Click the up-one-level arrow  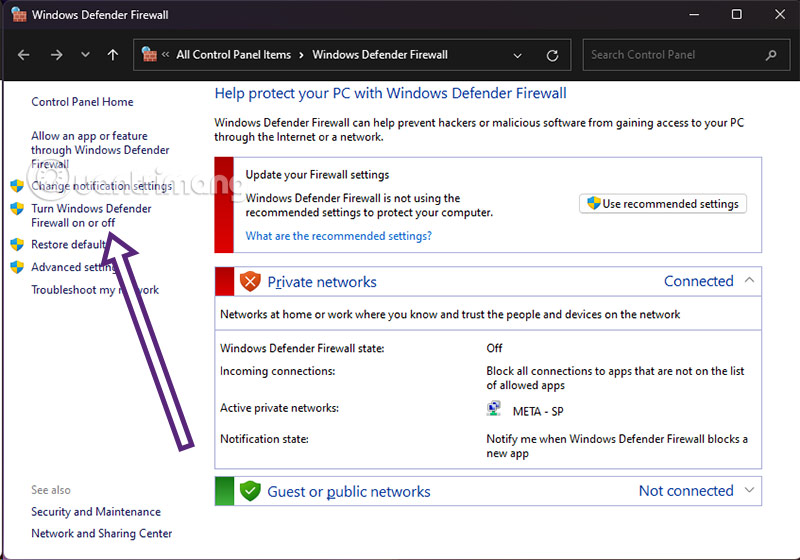coord(113,55)
